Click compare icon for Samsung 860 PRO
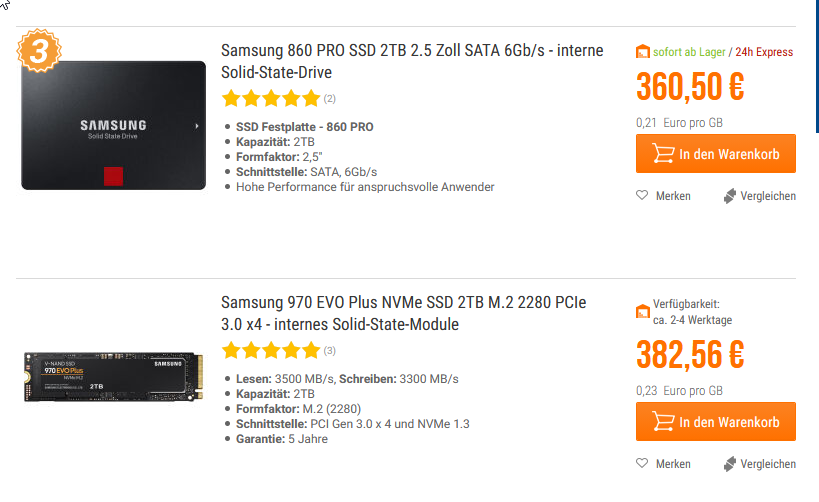 click(730, 196)
